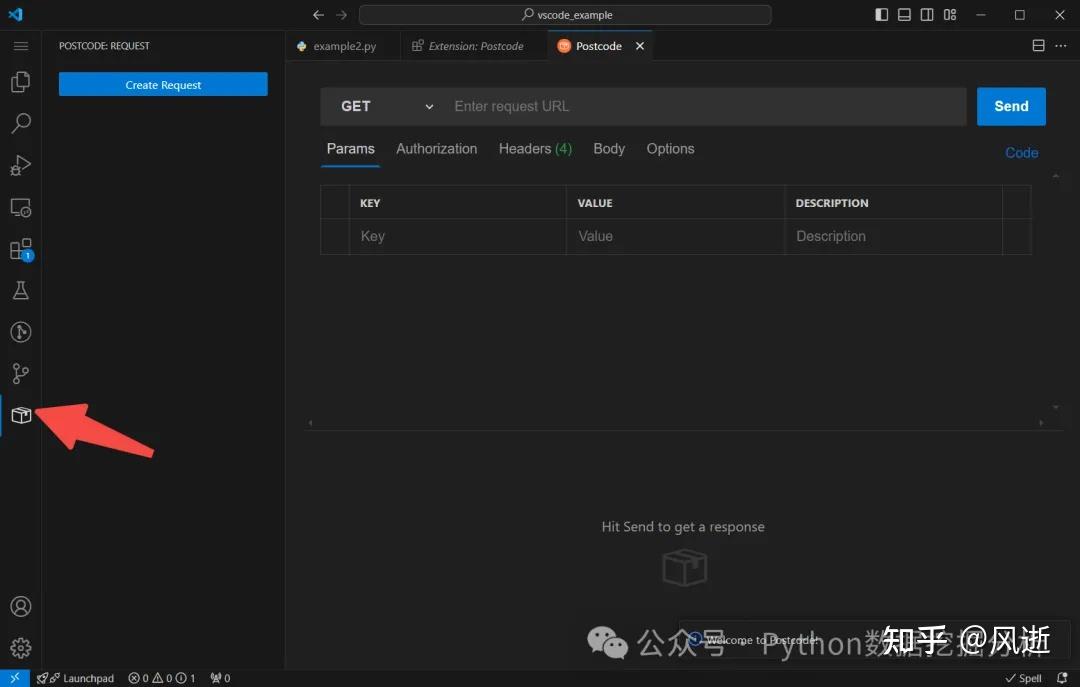Open the Accounts menu

21,606
